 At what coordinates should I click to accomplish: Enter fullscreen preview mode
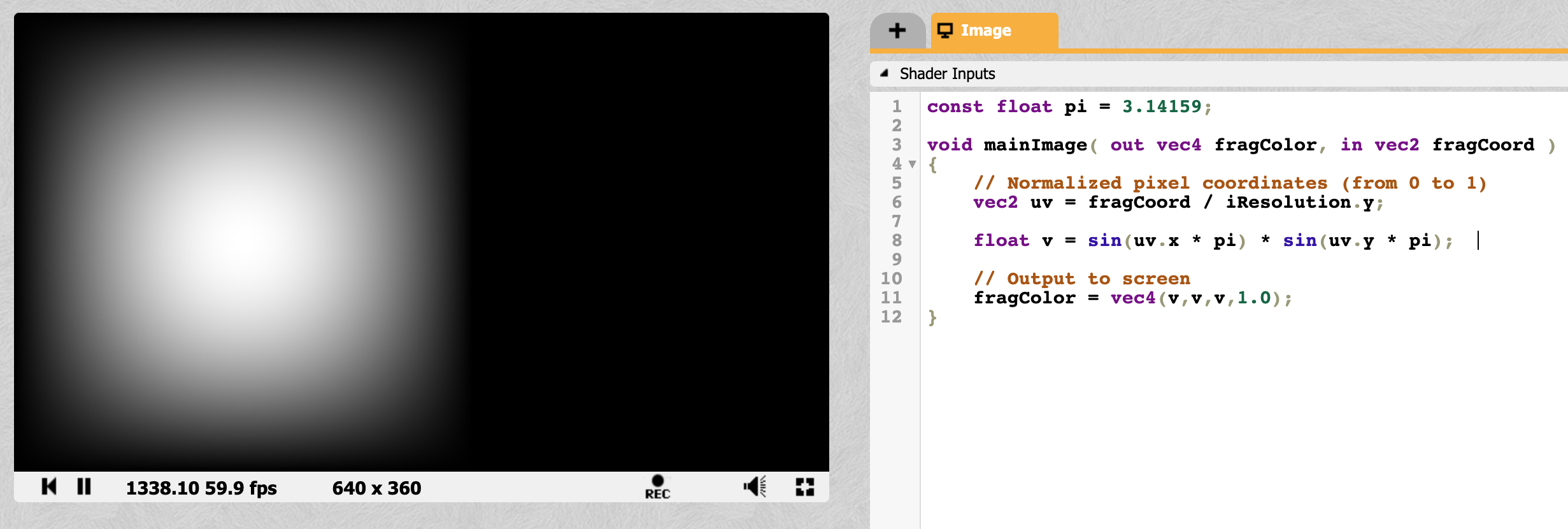click(x=805, y=487)
